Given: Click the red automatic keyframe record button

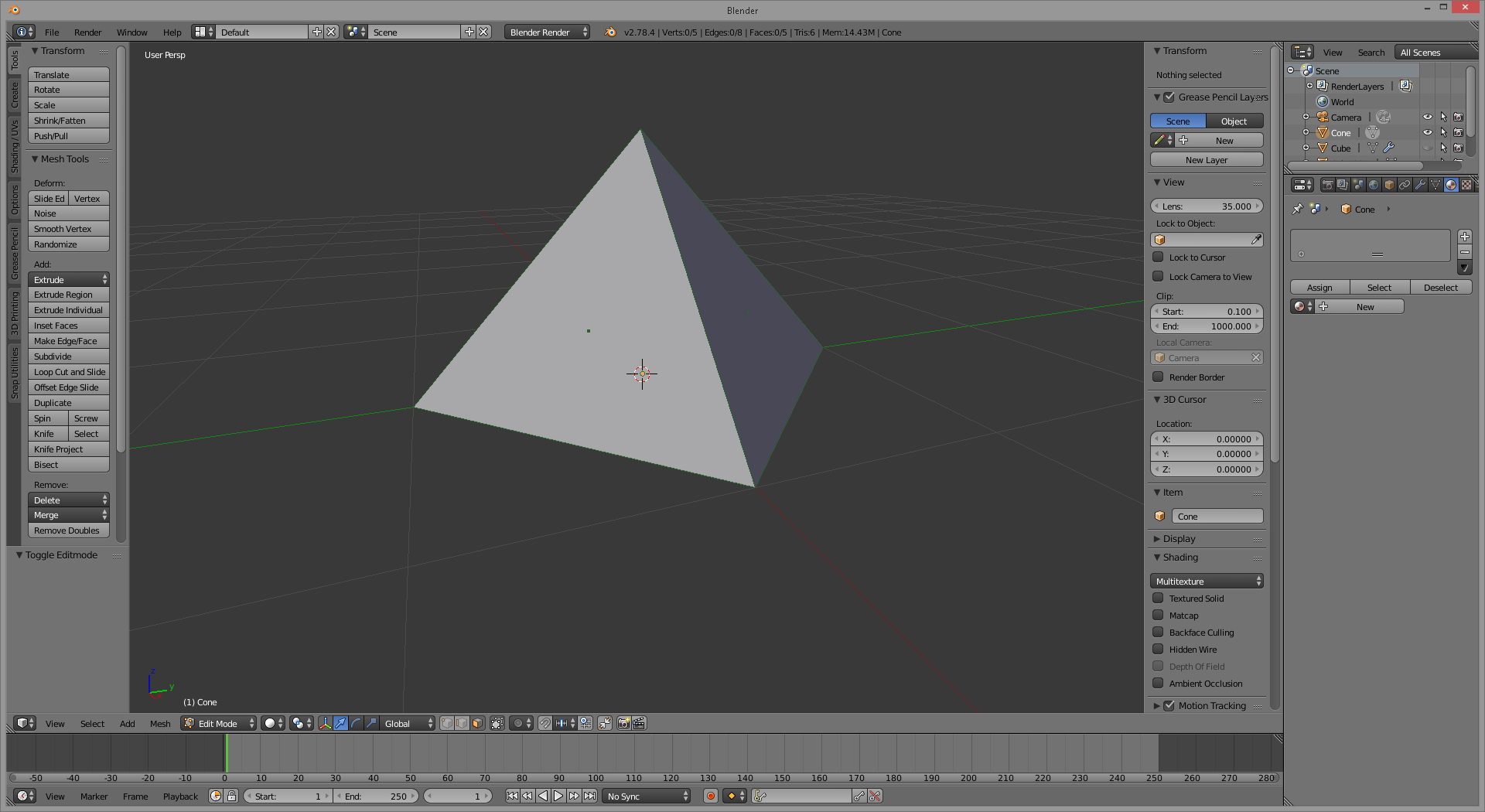Looking at the screenshot, I should click(x=711, y=796).
